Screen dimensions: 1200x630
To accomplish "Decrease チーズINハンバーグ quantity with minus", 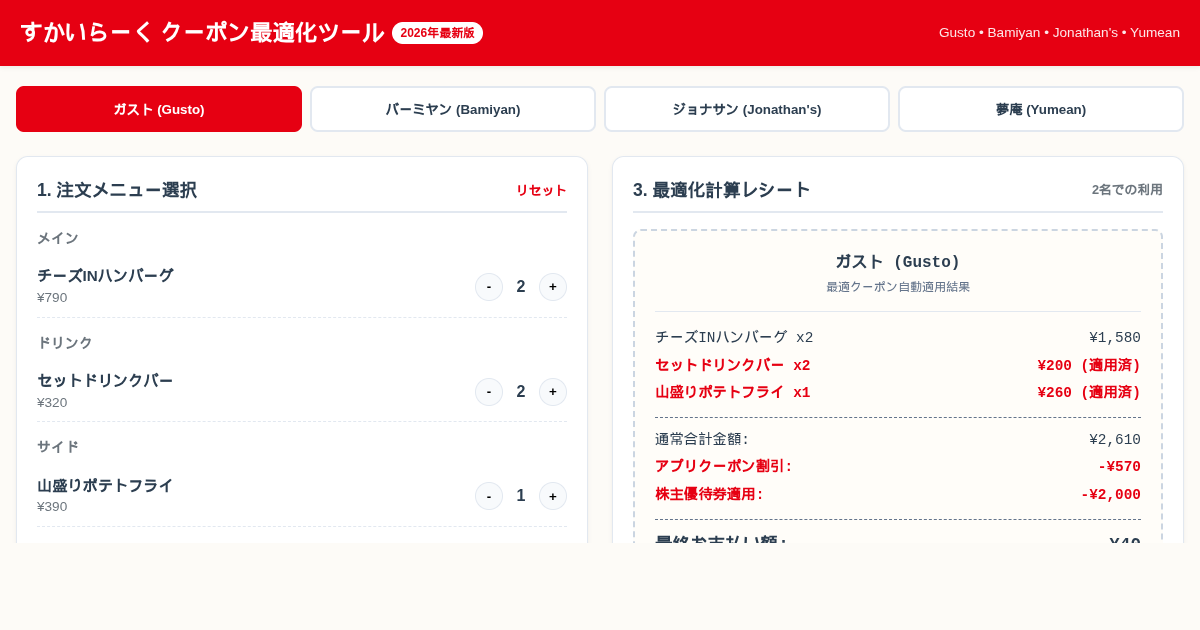I will pyautogui.click(x=489, y=287).
